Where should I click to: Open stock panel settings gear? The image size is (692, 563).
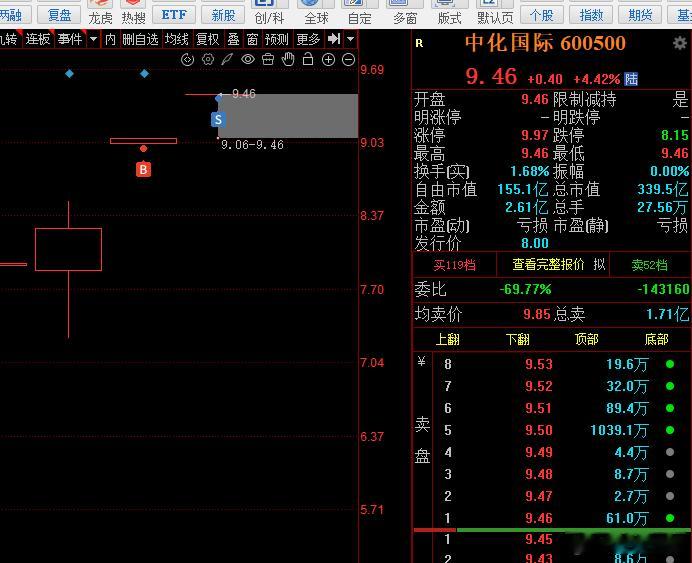pos(679,43)
